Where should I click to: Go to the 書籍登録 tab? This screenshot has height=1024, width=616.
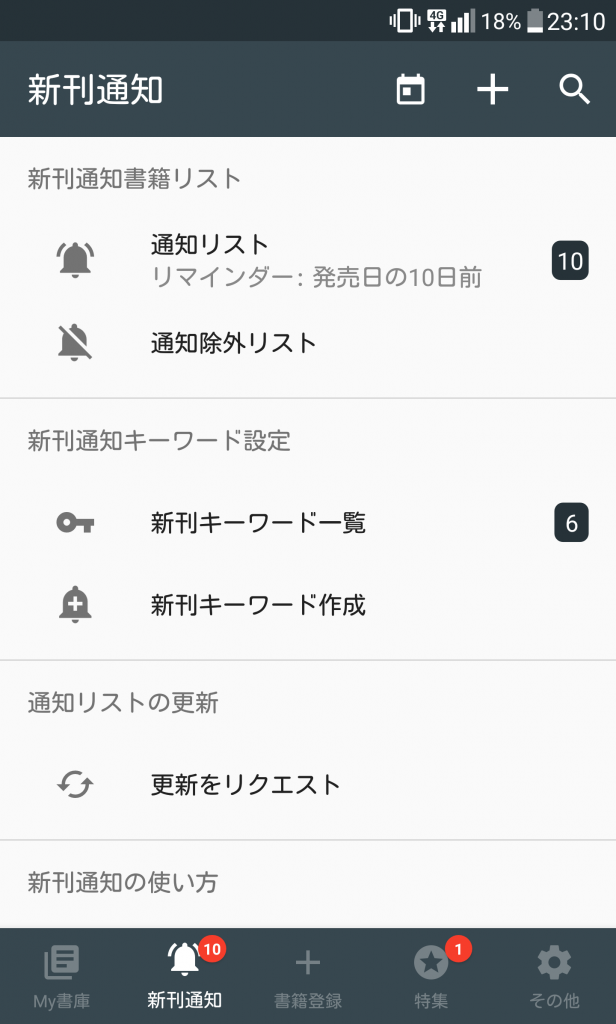pyautogui.click(x=308, y=976)
